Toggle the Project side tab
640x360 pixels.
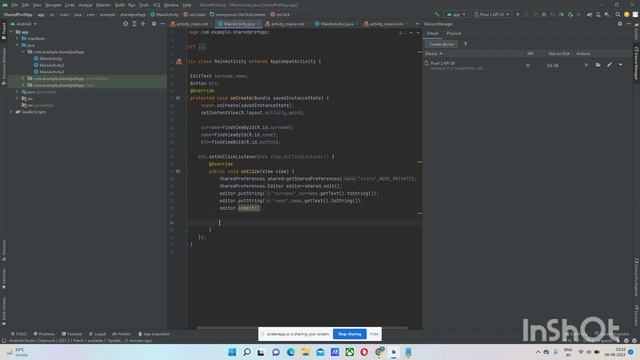(x=4, y=31)
